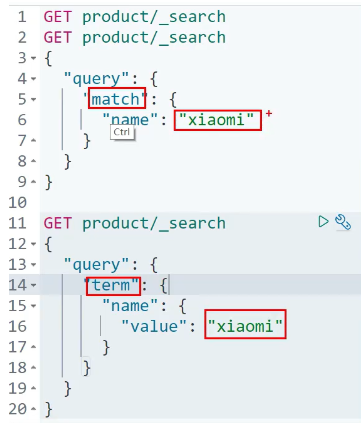
Task: Click the fold-end arrow on line 9
Action: 34,182
